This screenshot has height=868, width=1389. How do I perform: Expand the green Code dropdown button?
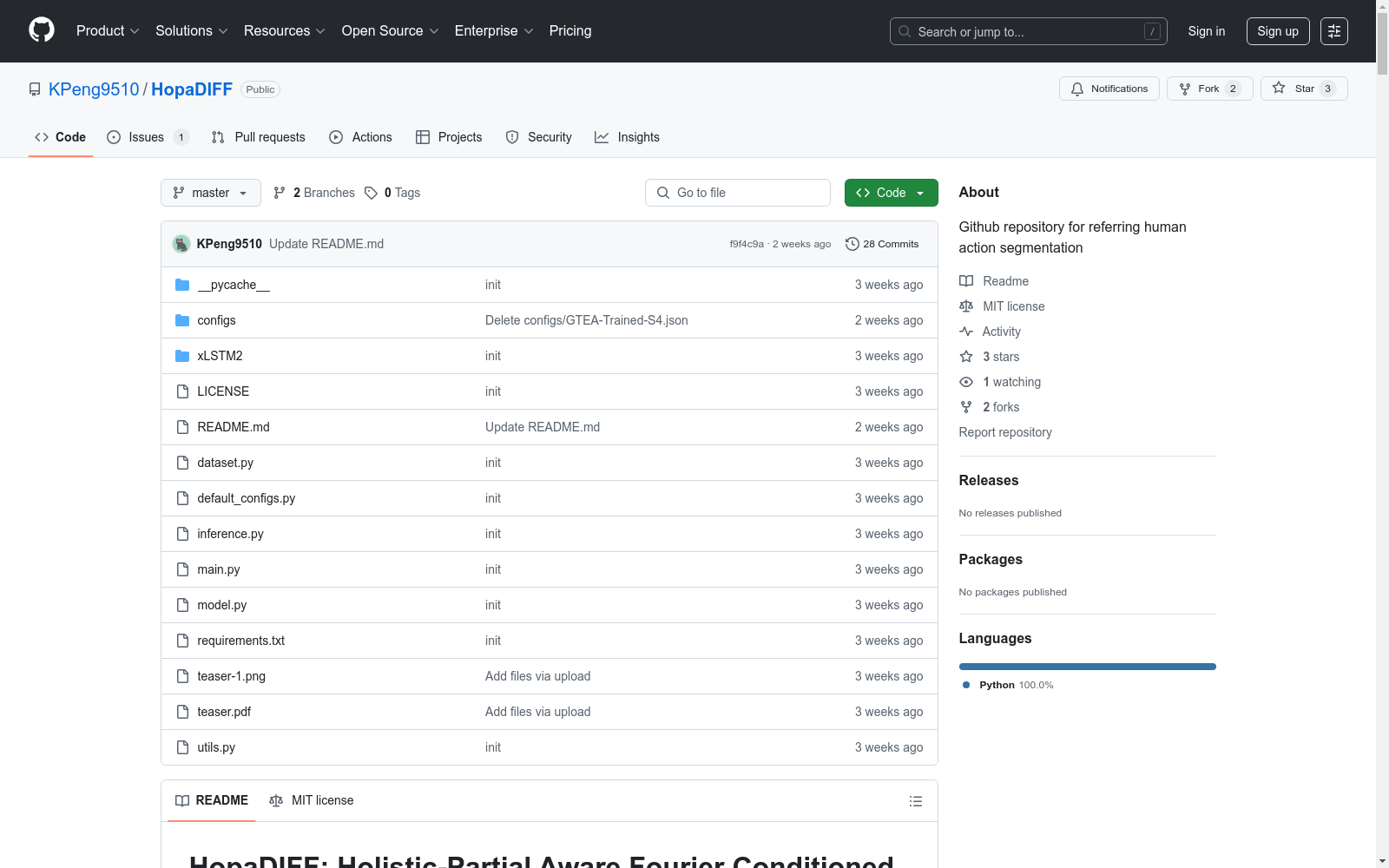click(x=891, y=193)
